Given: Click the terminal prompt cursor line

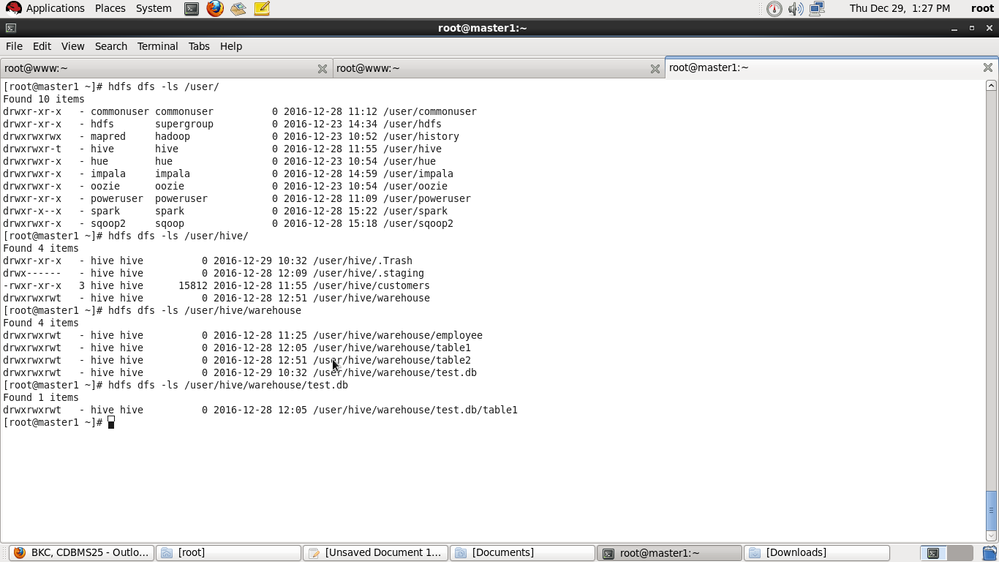Looking at the screenshot, I should click(x=59, y=422).
